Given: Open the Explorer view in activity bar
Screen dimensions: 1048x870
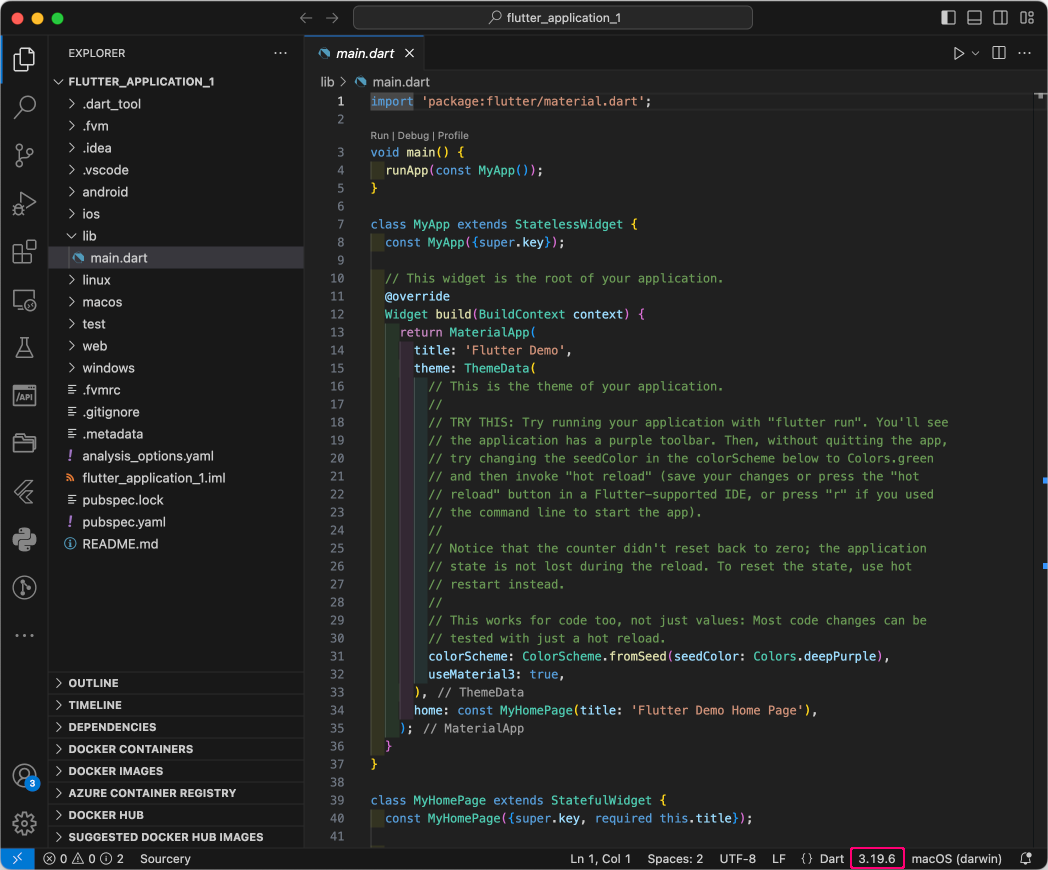Looking at the screenshot, I should point(24,59).
